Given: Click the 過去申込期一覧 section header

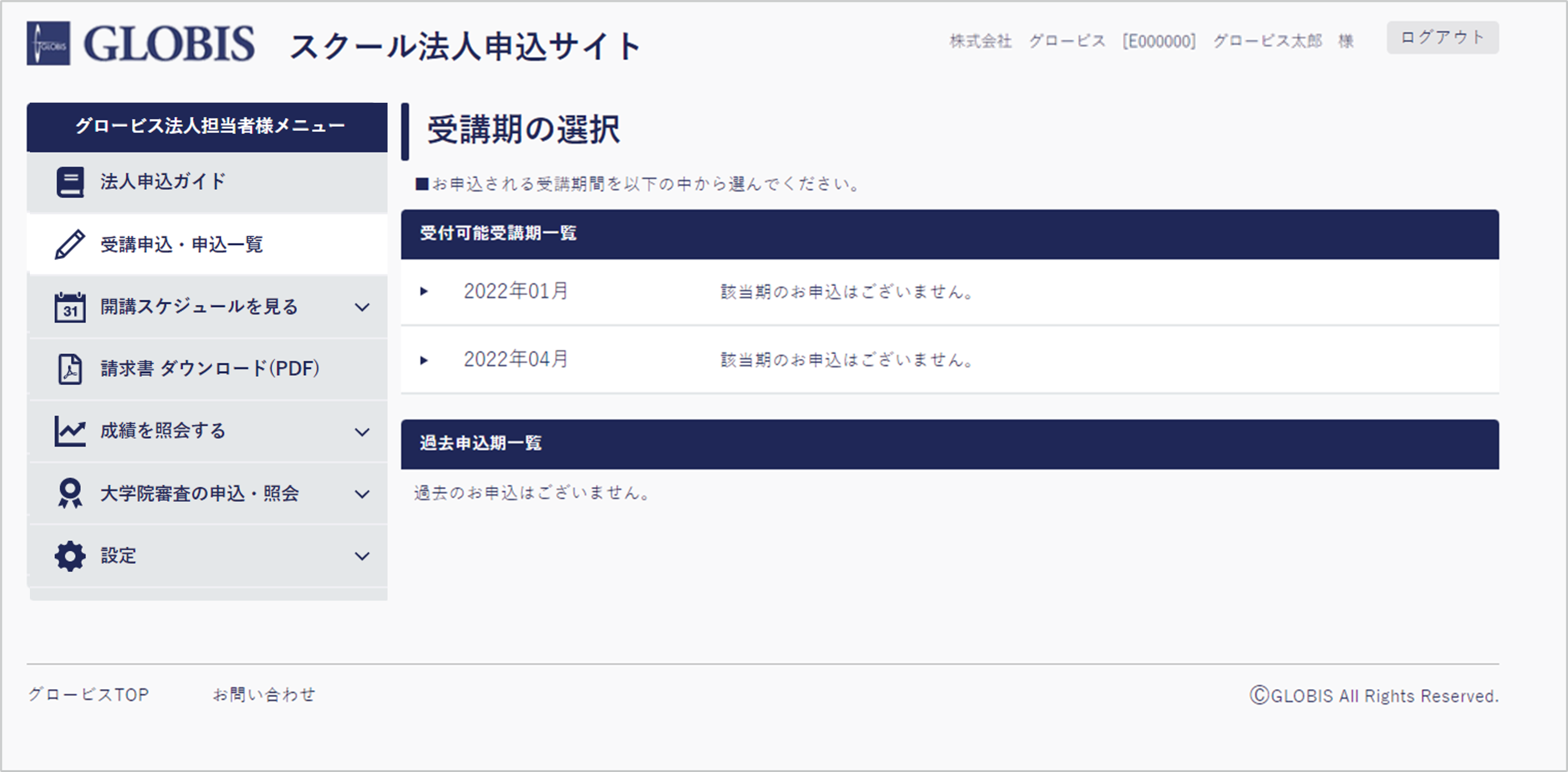Looking at the screenshot, I should (950, 443).
